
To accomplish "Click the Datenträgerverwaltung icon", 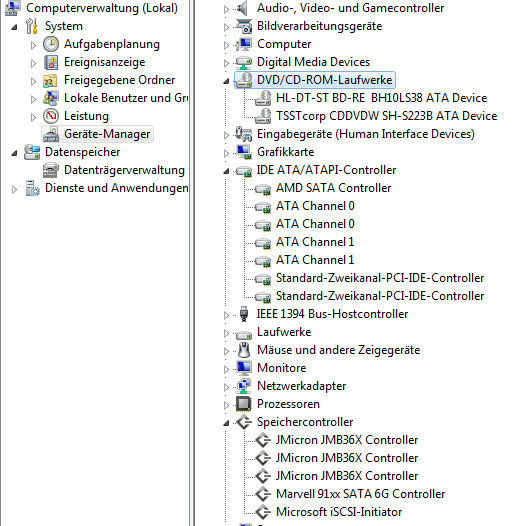I will [51, 170].
